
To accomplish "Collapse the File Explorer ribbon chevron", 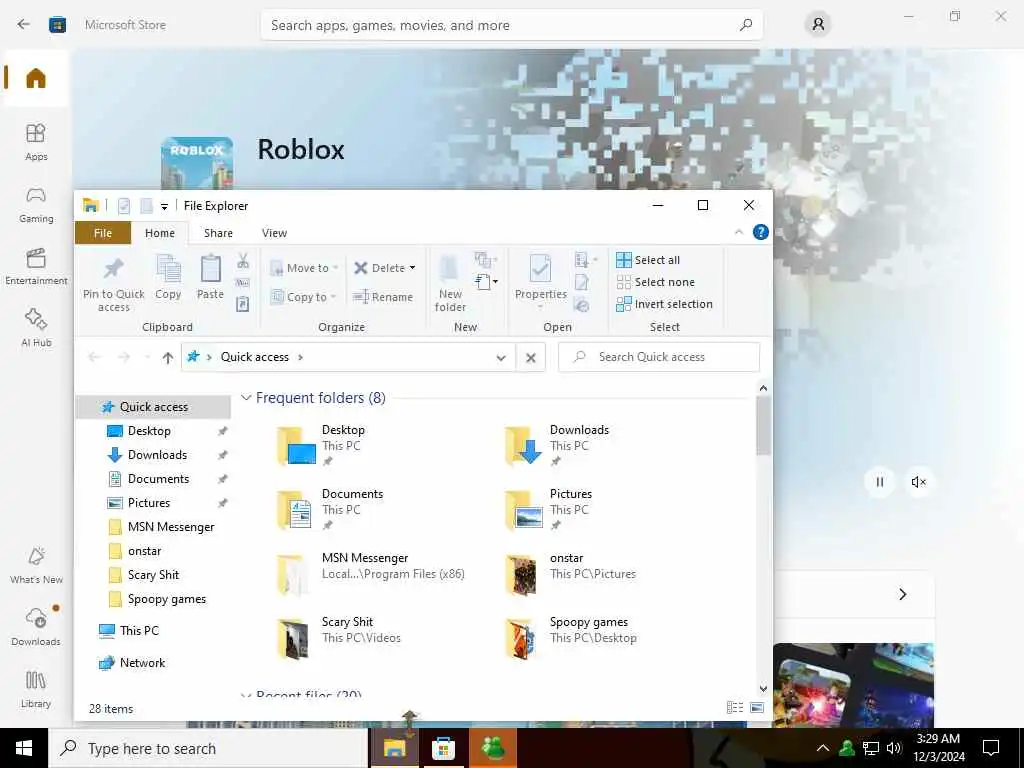I will click(739, 232).
